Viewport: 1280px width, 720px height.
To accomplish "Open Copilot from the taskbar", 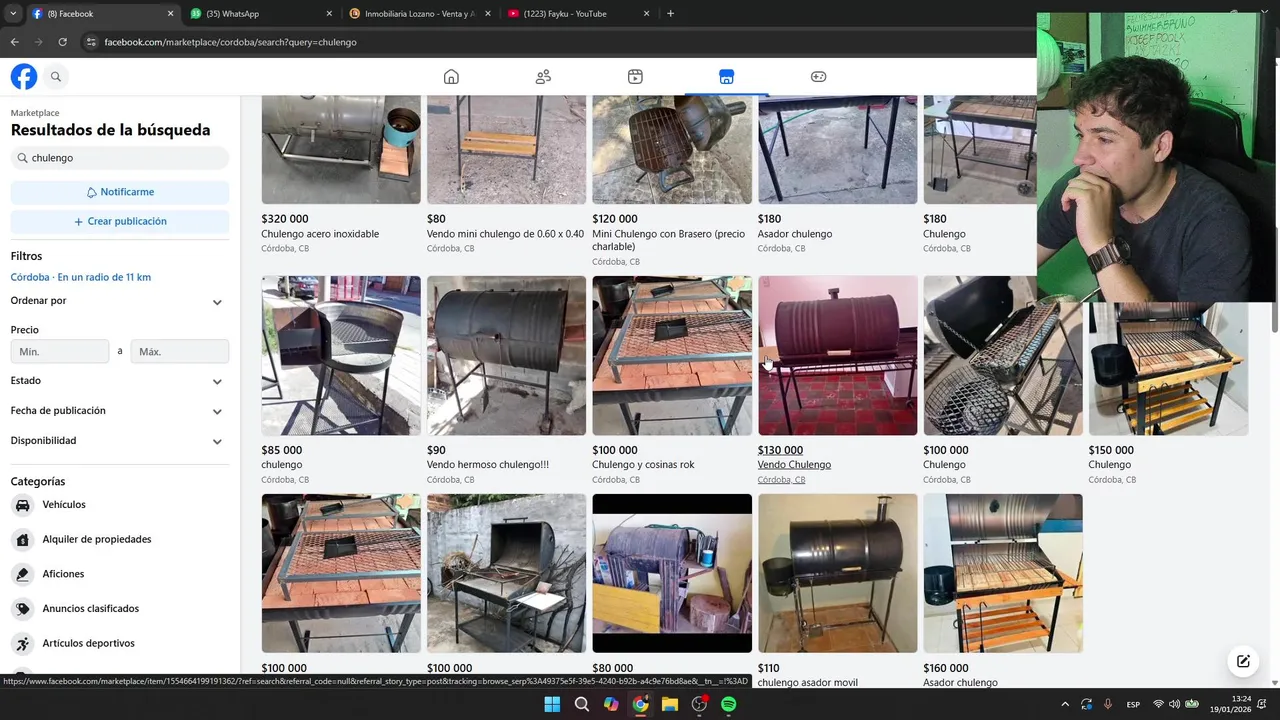I will 611,704.
